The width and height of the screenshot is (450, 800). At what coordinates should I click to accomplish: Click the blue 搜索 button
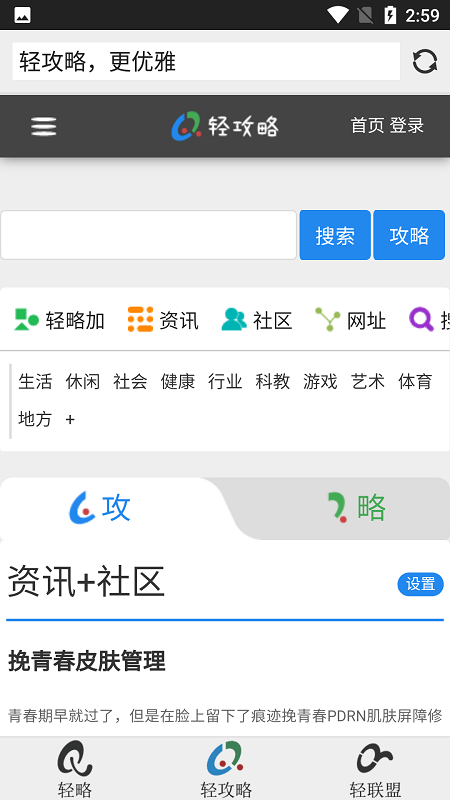click(x=335, y=235)
